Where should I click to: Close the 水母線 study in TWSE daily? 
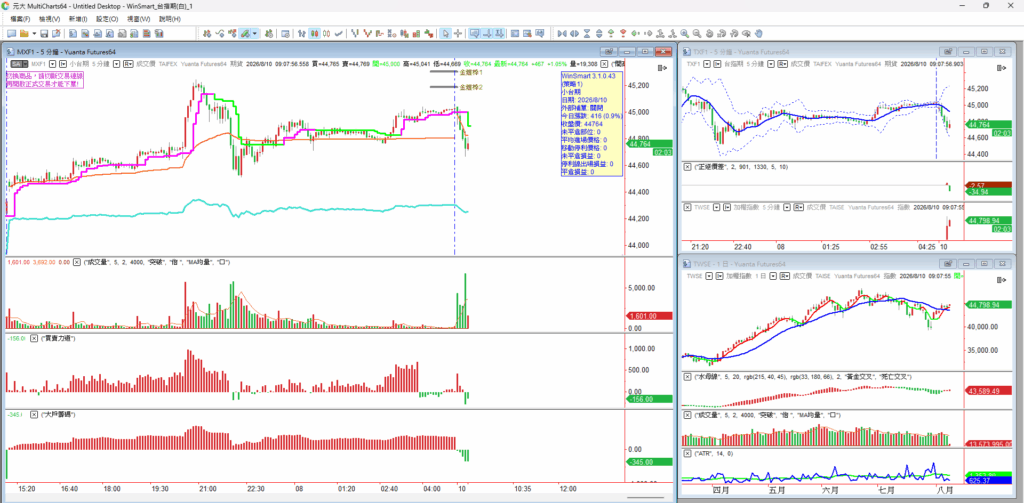687,377
